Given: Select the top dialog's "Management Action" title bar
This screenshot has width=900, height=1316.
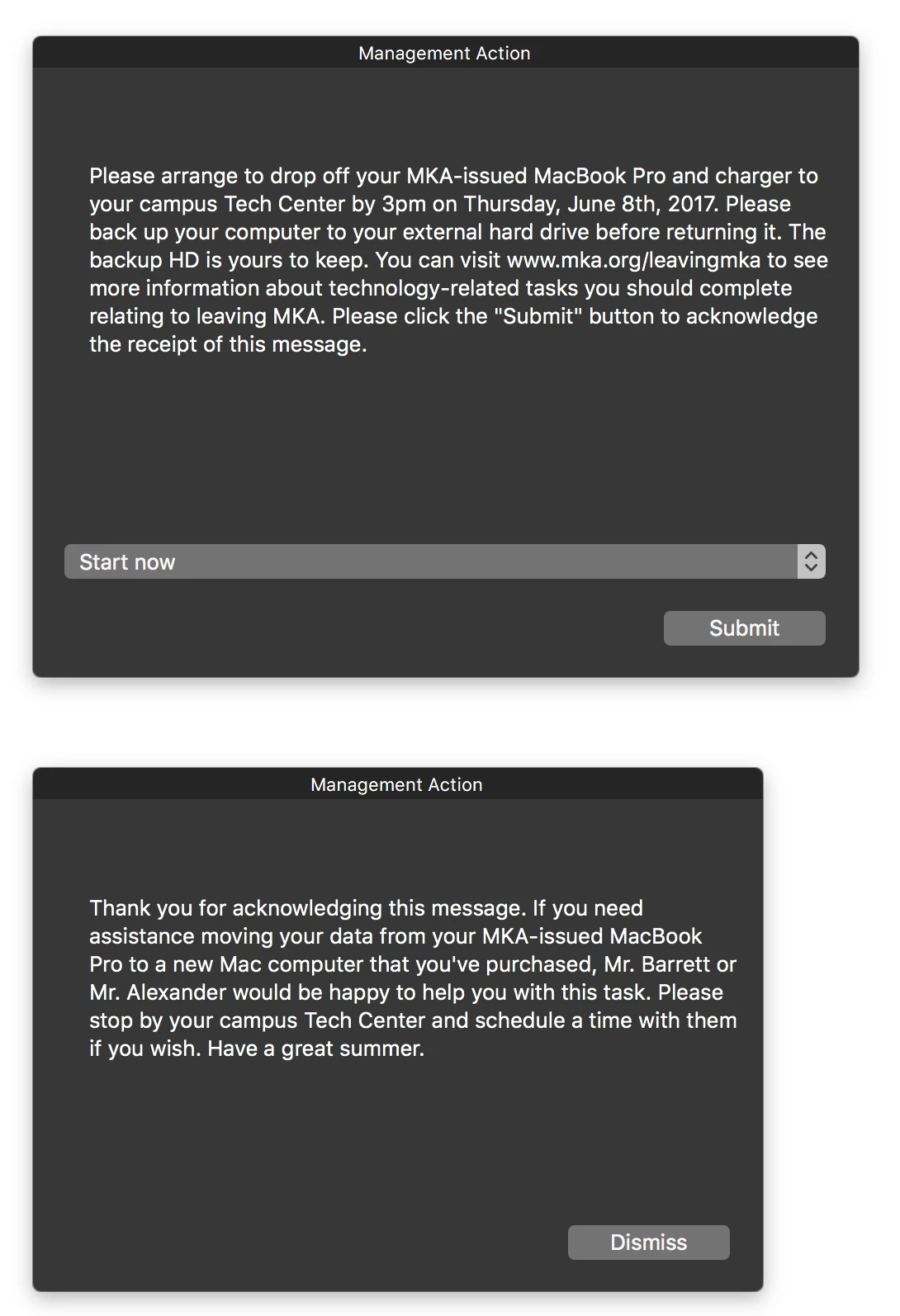Looking at the screenshot, I should click(x=445, y=53).
